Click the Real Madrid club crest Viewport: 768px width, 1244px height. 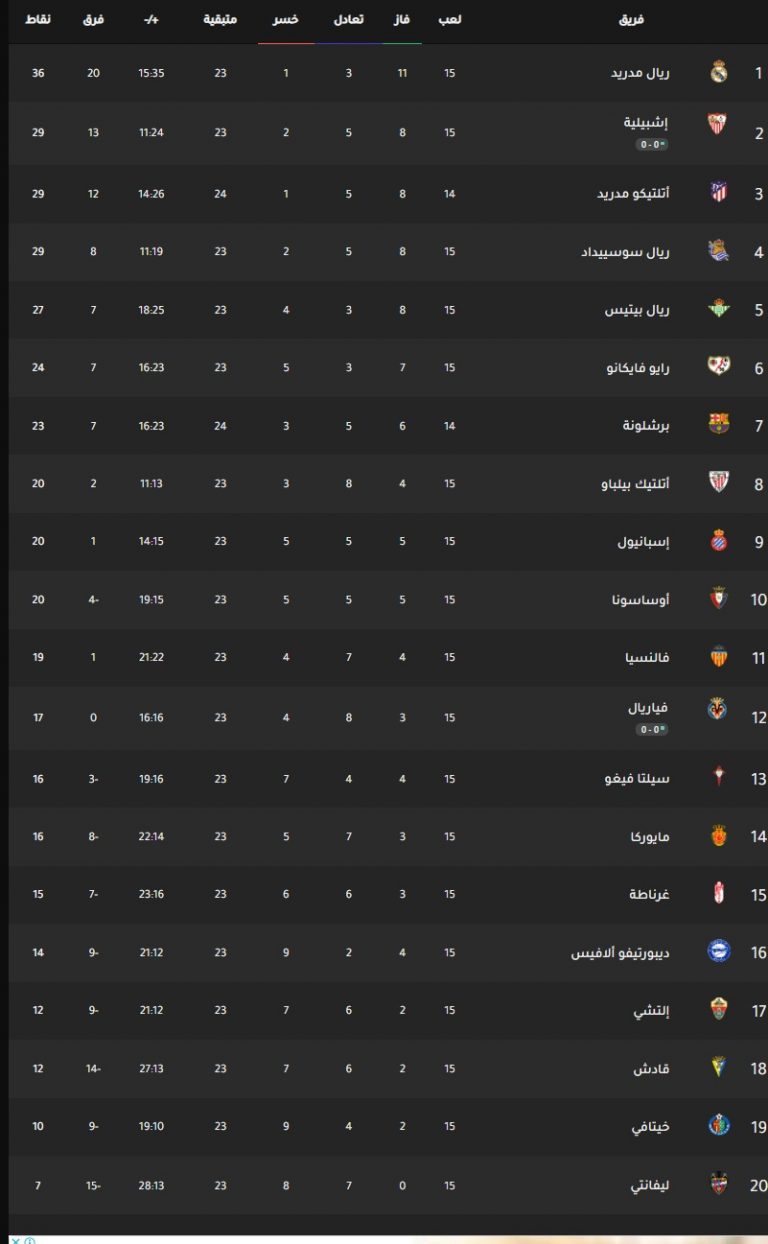pos(718,73)
